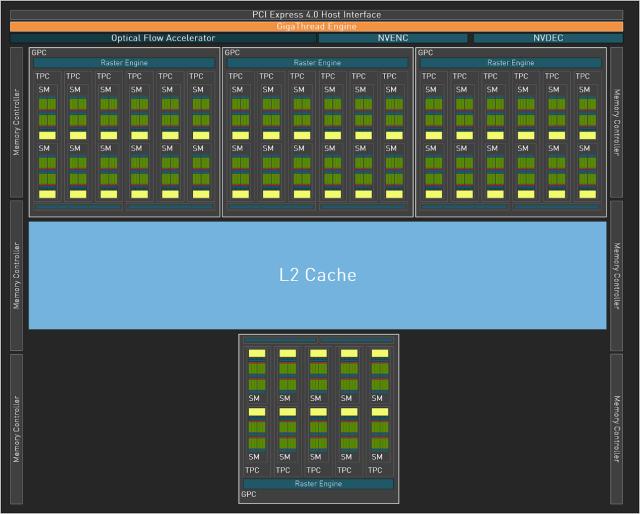
Task: Click the middle-left Memory Controller
Action: click(x=16, y=274)
